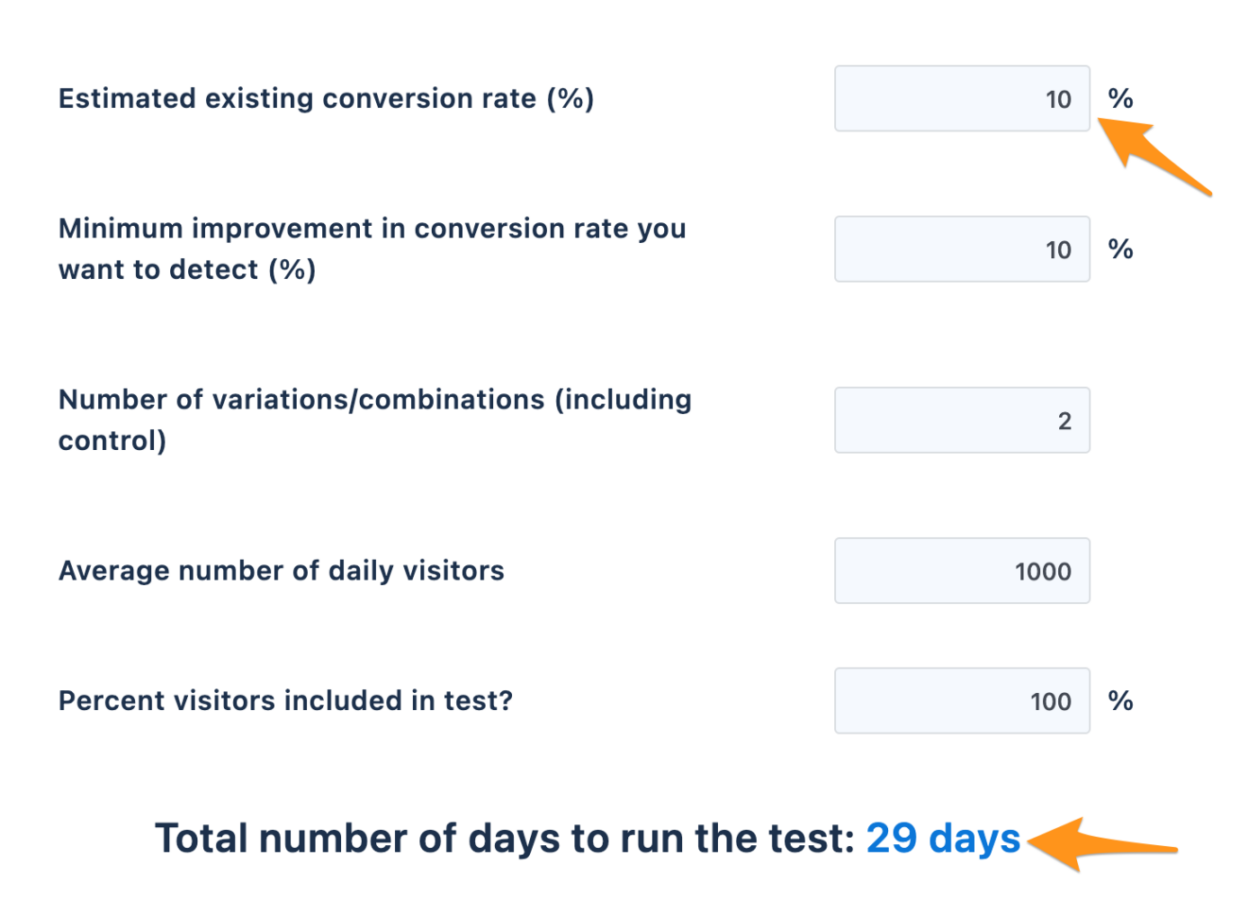Click 'want to detect (%)' label line
The height and width of the screenshot is (900, 1248).
point(187,270)
